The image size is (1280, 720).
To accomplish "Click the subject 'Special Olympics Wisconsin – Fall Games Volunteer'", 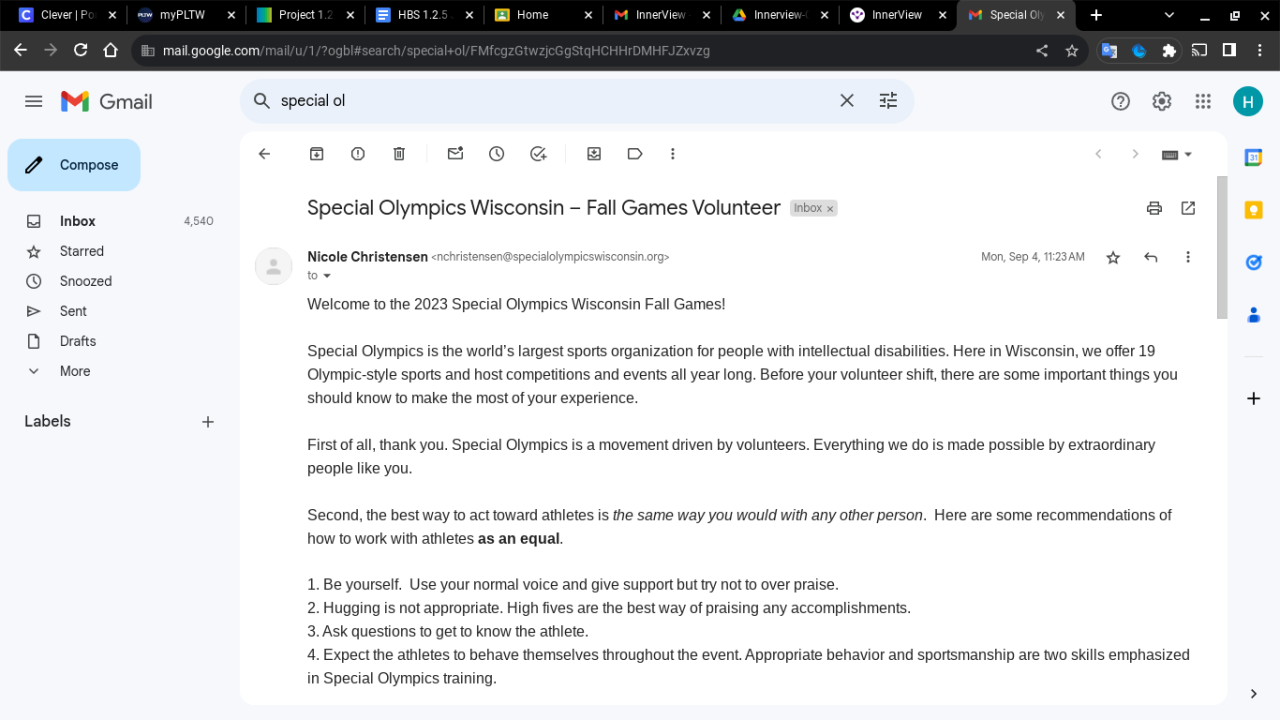I will pos(543,208).
